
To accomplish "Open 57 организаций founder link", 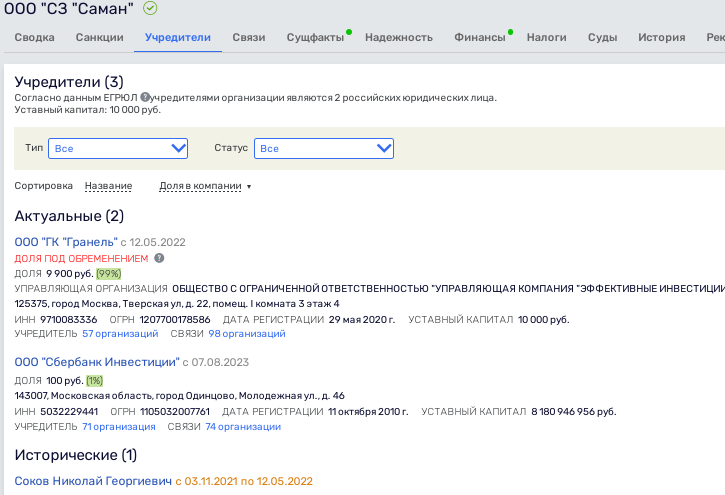I will 120,334.
